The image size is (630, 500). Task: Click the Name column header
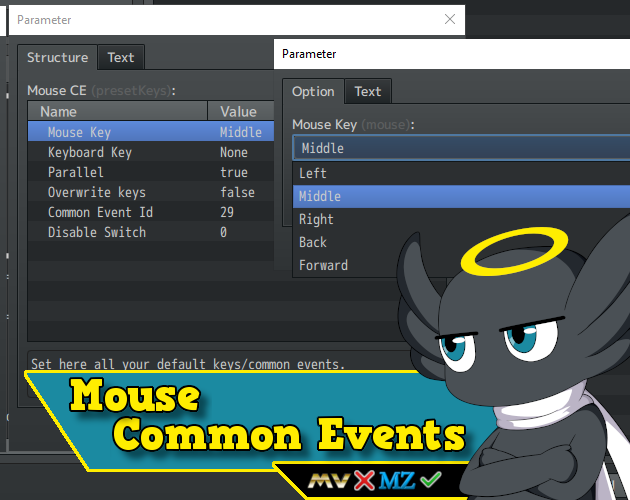(x=118, y=111)
